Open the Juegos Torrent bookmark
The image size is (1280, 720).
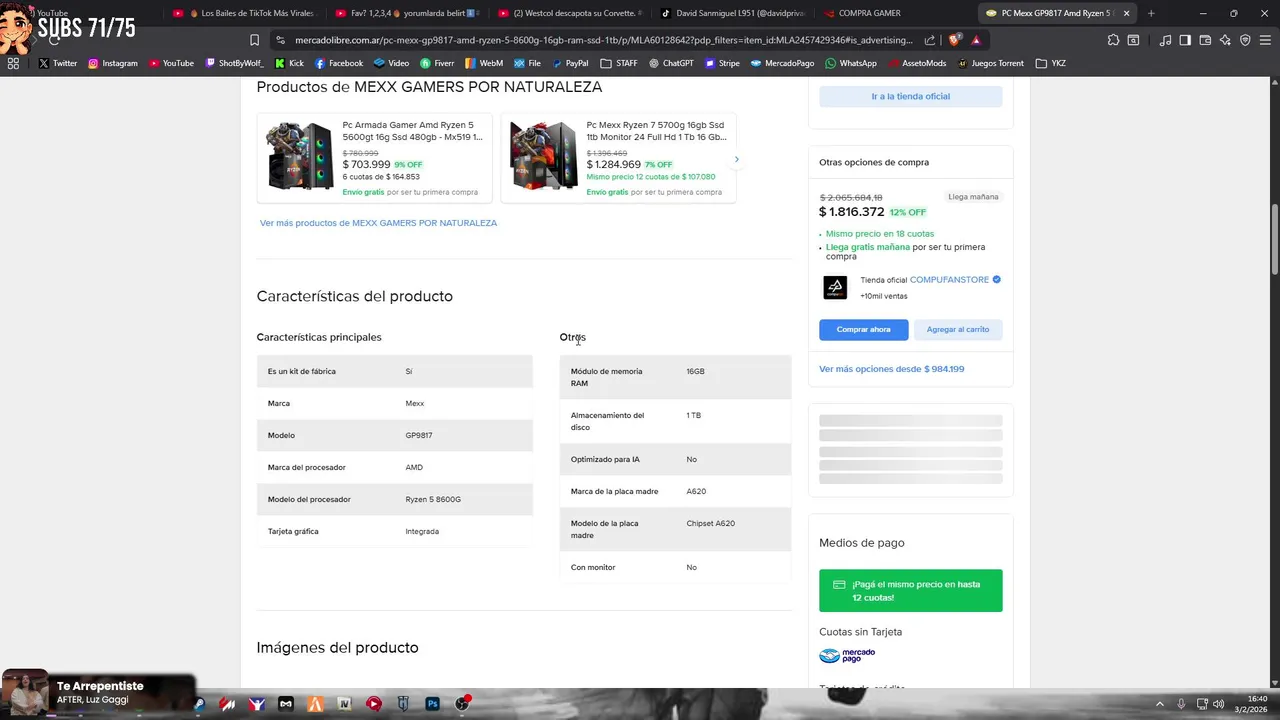coord(990,63)
